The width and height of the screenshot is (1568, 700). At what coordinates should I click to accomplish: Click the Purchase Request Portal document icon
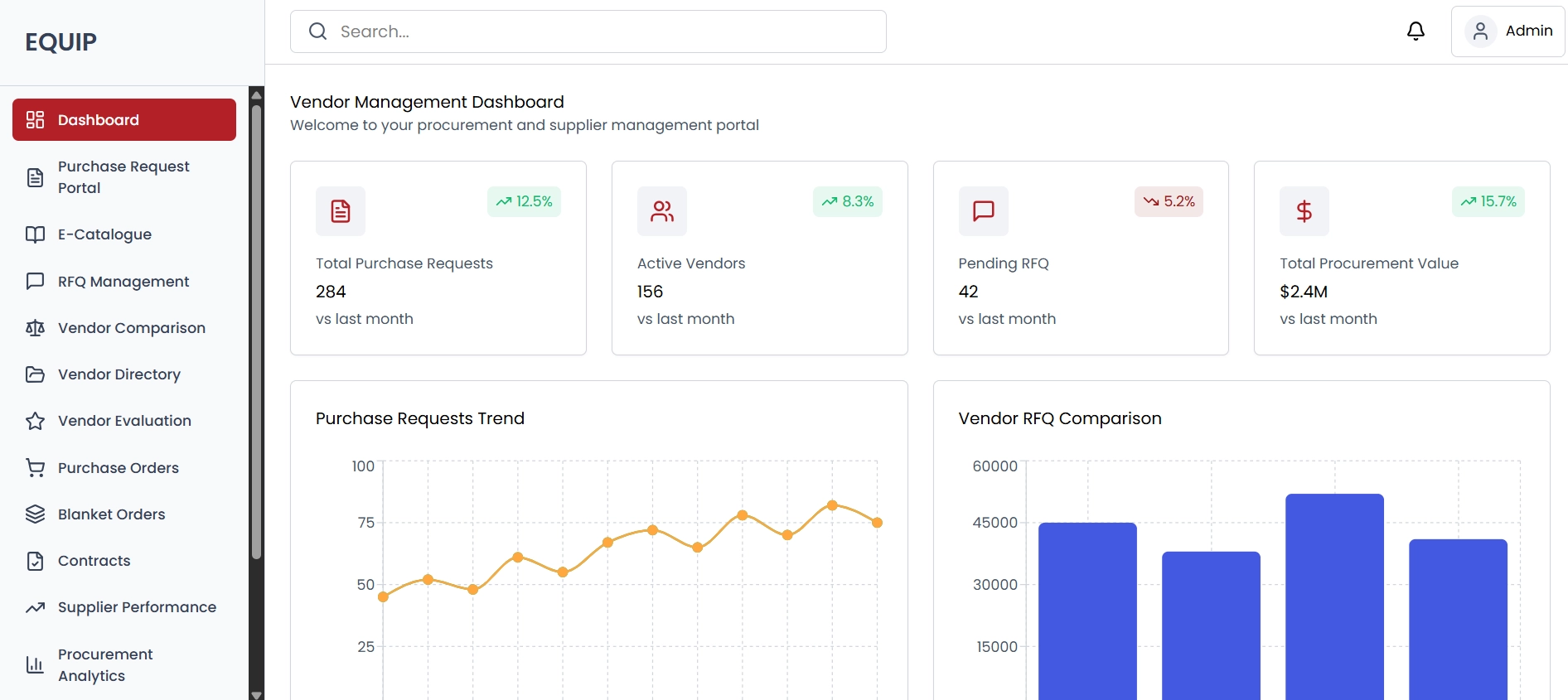35,177
